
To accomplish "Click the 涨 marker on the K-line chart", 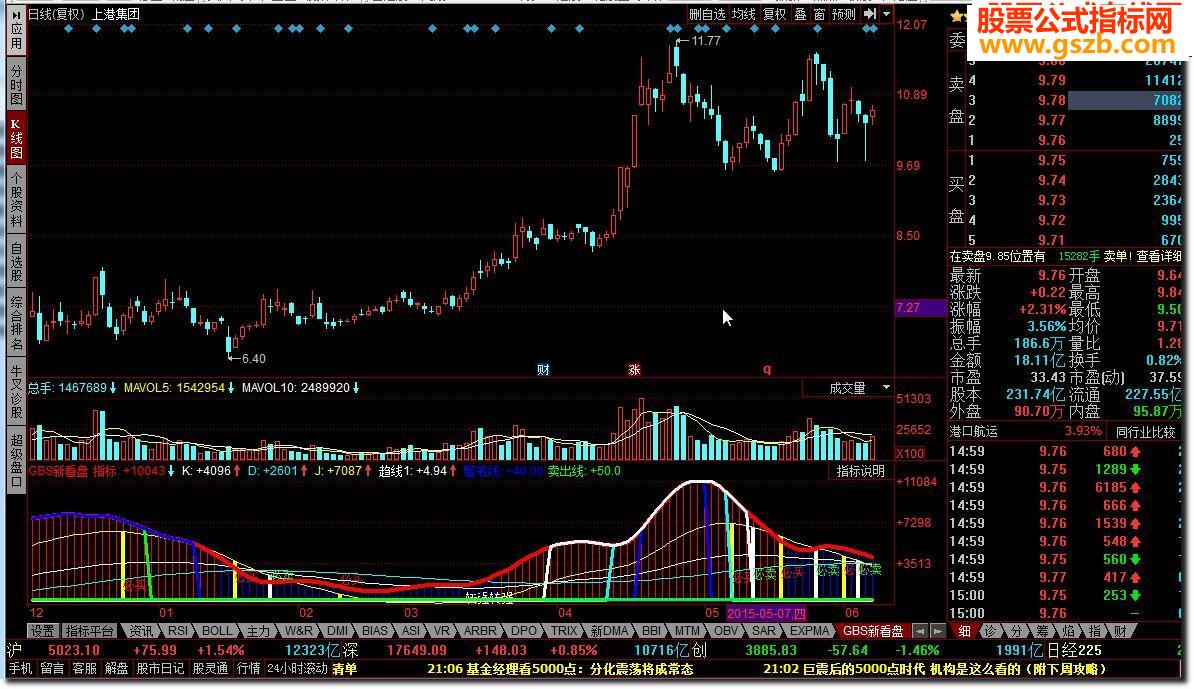I will coord(634,369).
